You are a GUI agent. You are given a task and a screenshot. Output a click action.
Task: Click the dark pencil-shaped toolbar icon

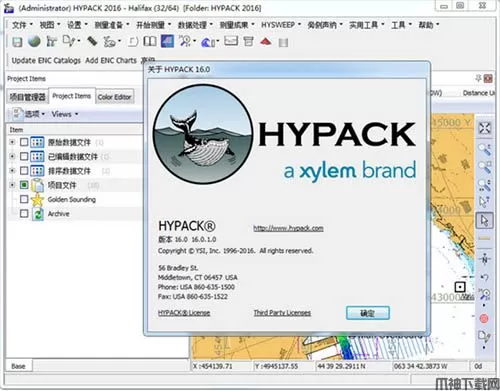click(92, 41)
